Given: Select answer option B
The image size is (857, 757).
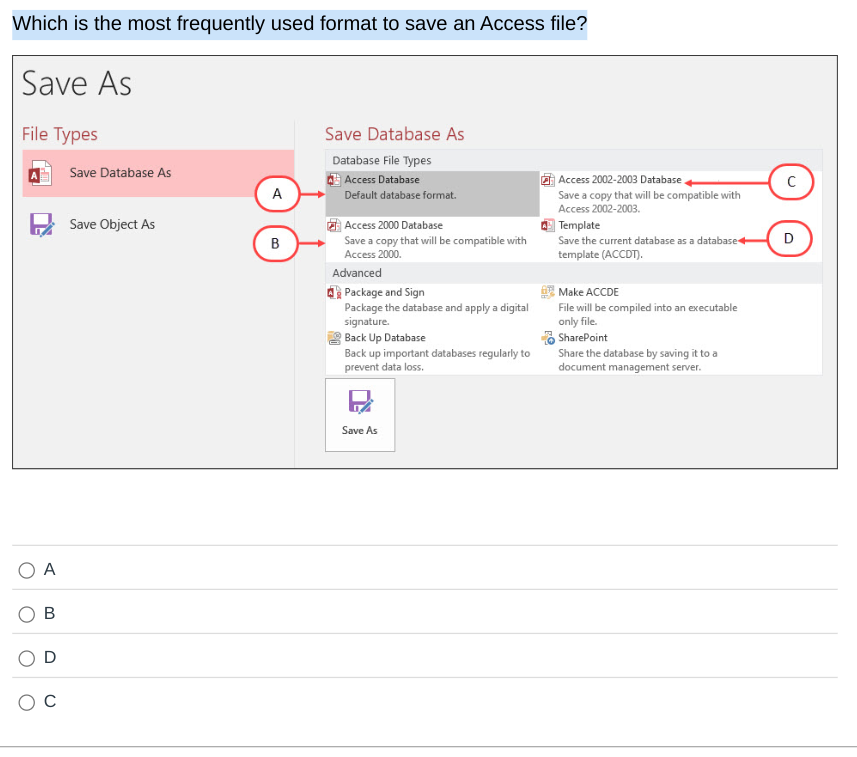Looking at the screenshot, I should [26, 614].
